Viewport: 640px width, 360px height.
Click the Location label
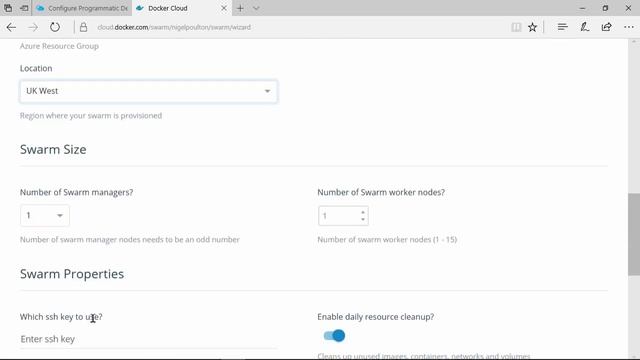pos(36,69)
